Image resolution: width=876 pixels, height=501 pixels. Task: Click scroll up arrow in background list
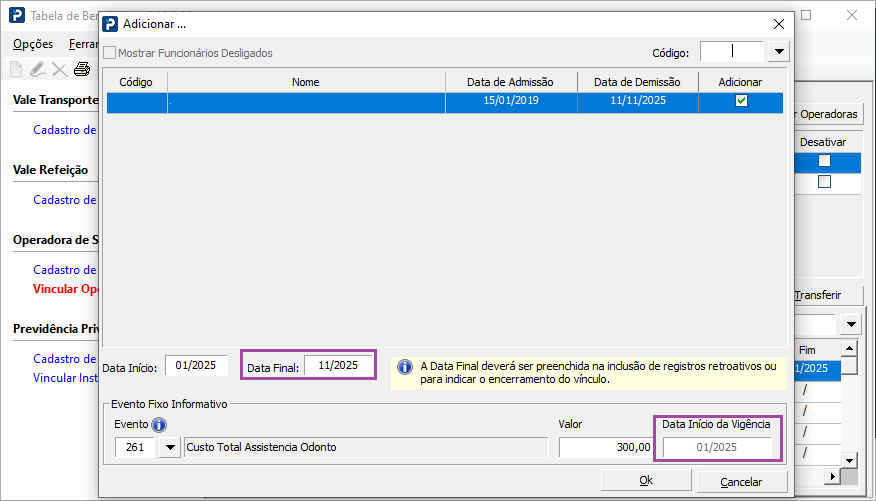849,349
